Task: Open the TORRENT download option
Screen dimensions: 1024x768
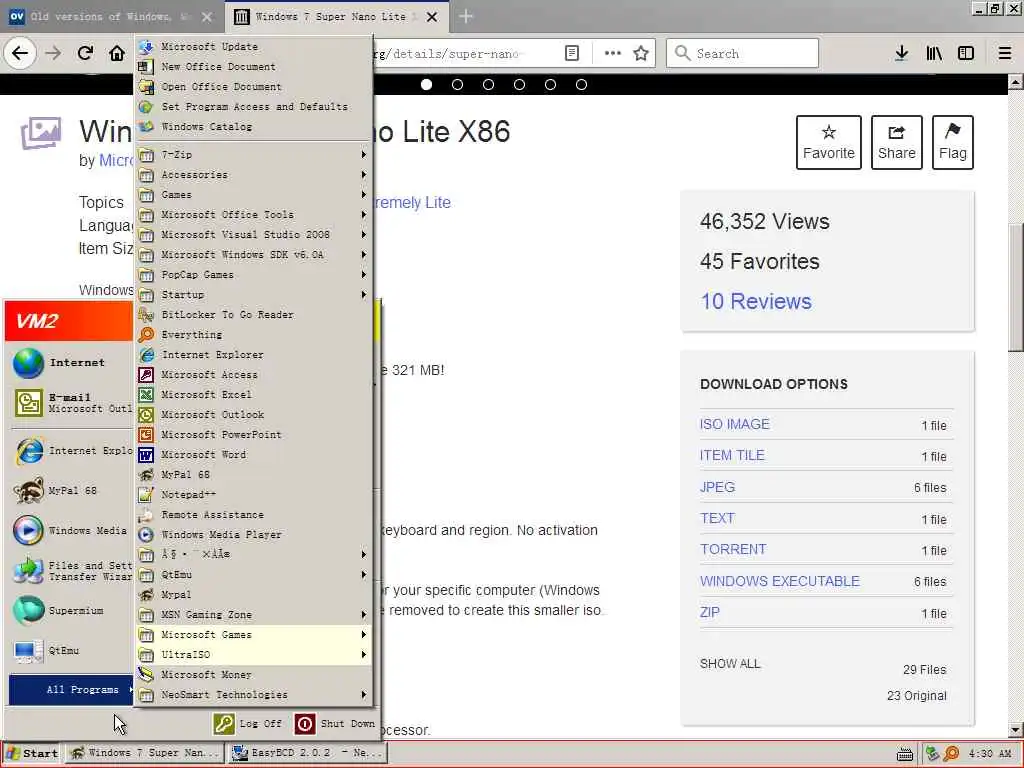Action: pos(733,549)
